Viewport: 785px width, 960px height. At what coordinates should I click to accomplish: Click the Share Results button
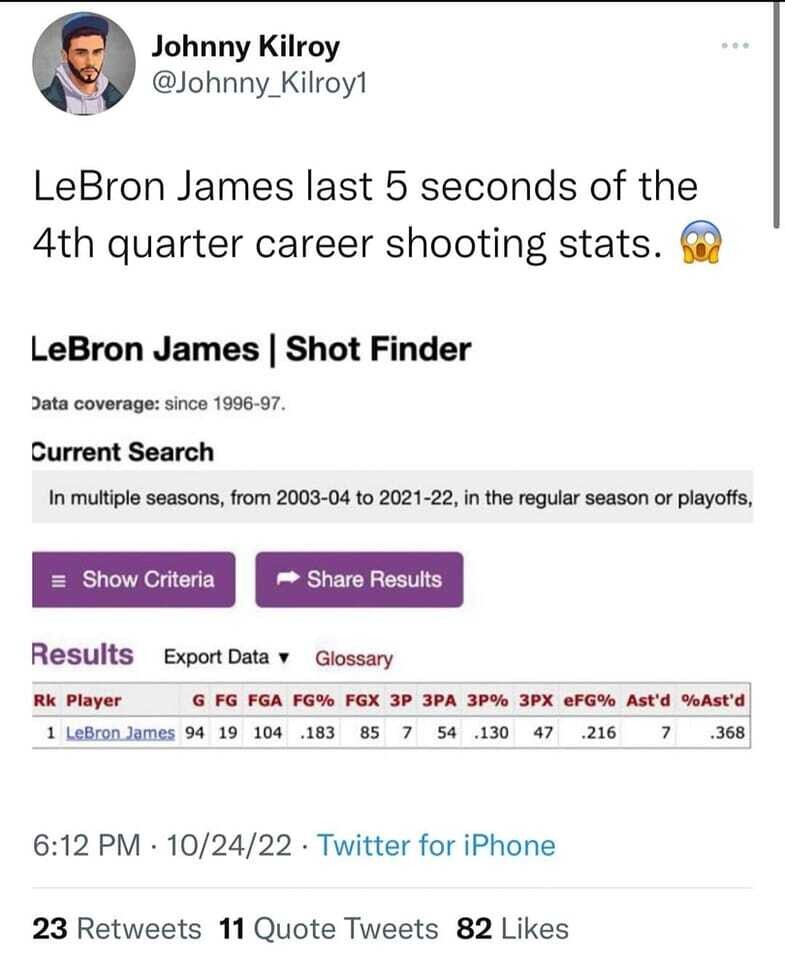[x=359, y=579]
